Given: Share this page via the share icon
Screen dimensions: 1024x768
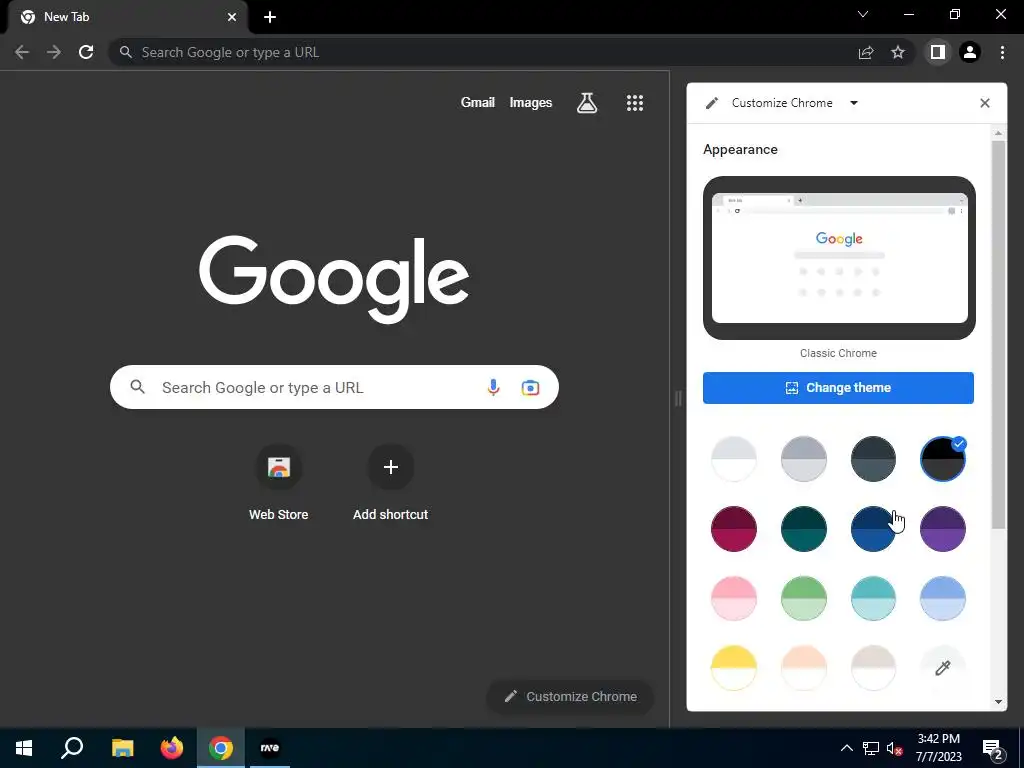Looking at the screenshot, I should click(866, 52).
